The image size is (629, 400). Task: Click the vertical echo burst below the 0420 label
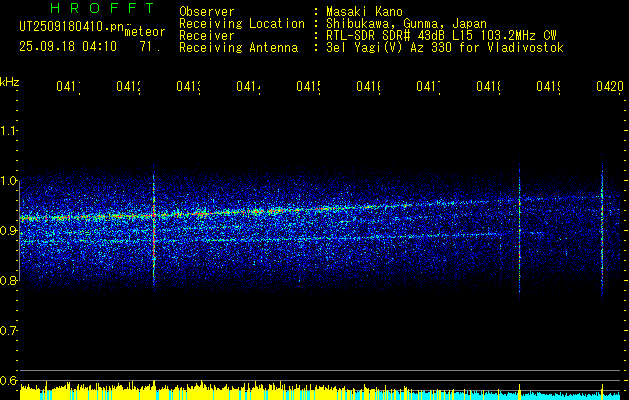(x=602, y=227)
